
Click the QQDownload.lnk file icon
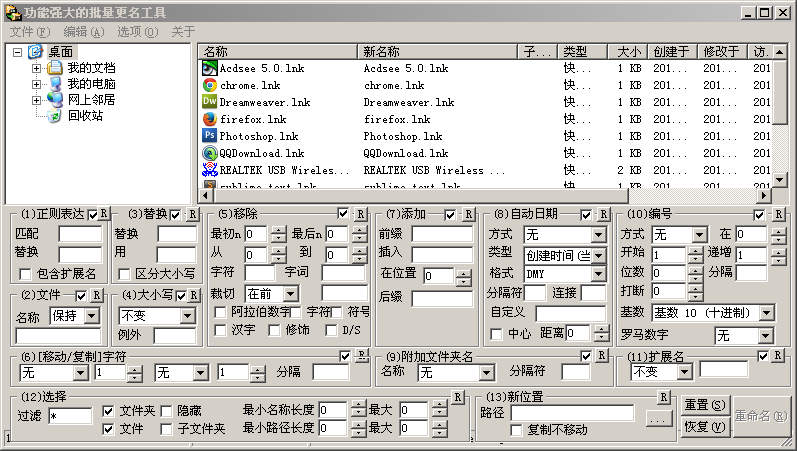point(210,153)
